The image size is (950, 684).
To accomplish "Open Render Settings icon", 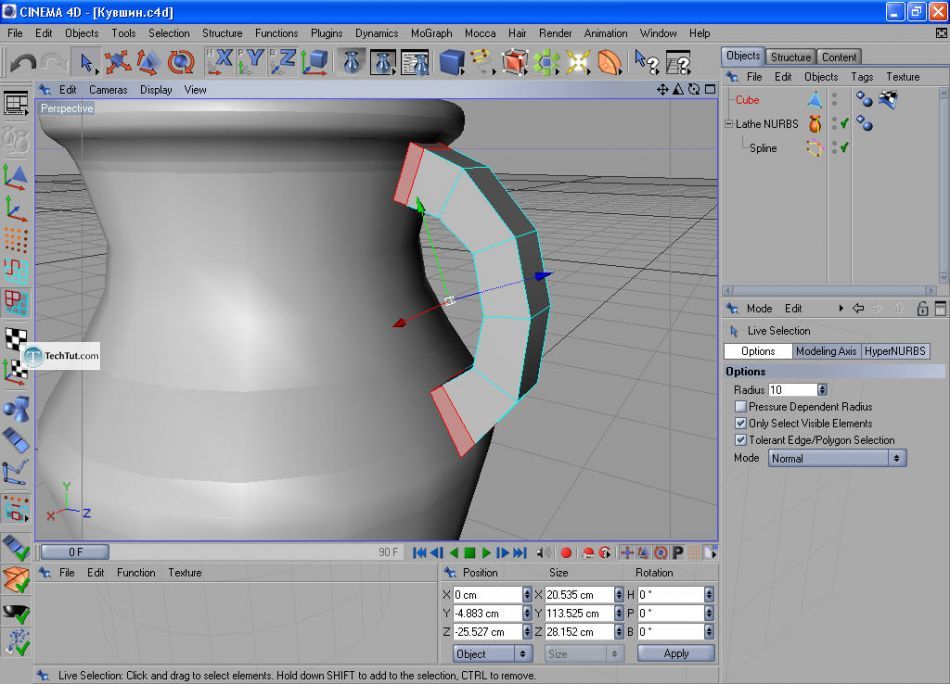I will pyautogui.click(x=415, y=62).
